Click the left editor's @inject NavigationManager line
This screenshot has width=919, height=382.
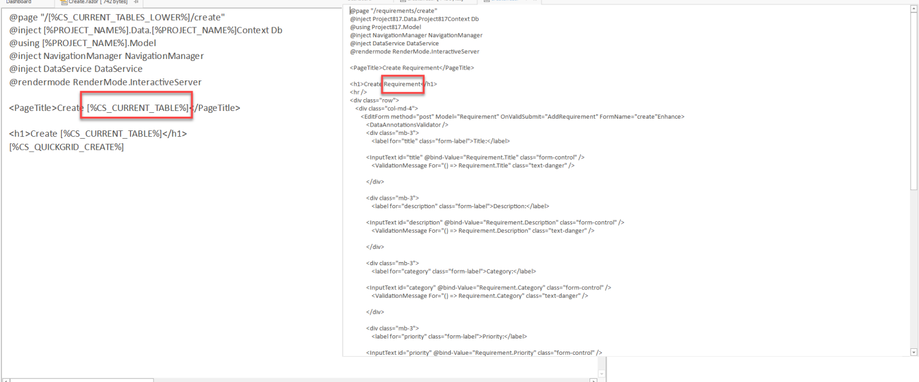pyautogui.click(x=106, y=56)
